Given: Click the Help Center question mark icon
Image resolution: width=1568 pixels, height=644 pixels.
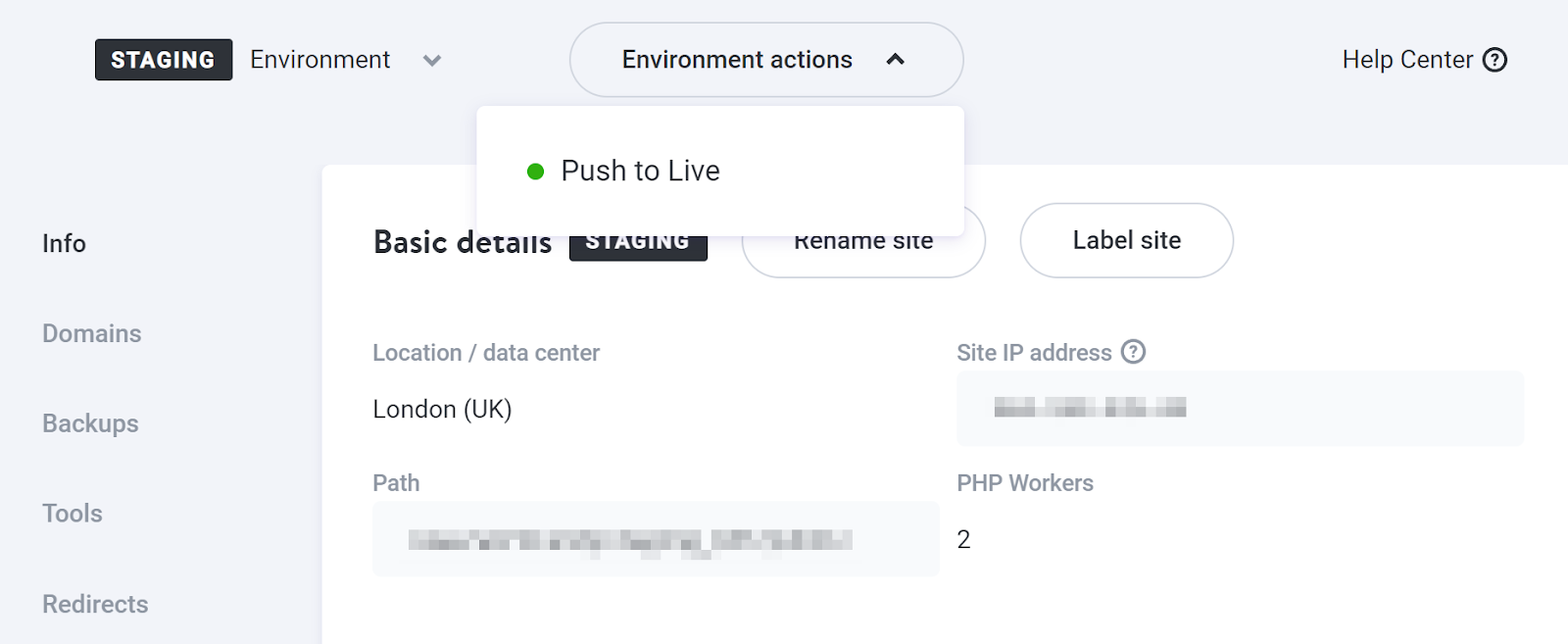Looking at the screenshot, I should click(1494, 60).
